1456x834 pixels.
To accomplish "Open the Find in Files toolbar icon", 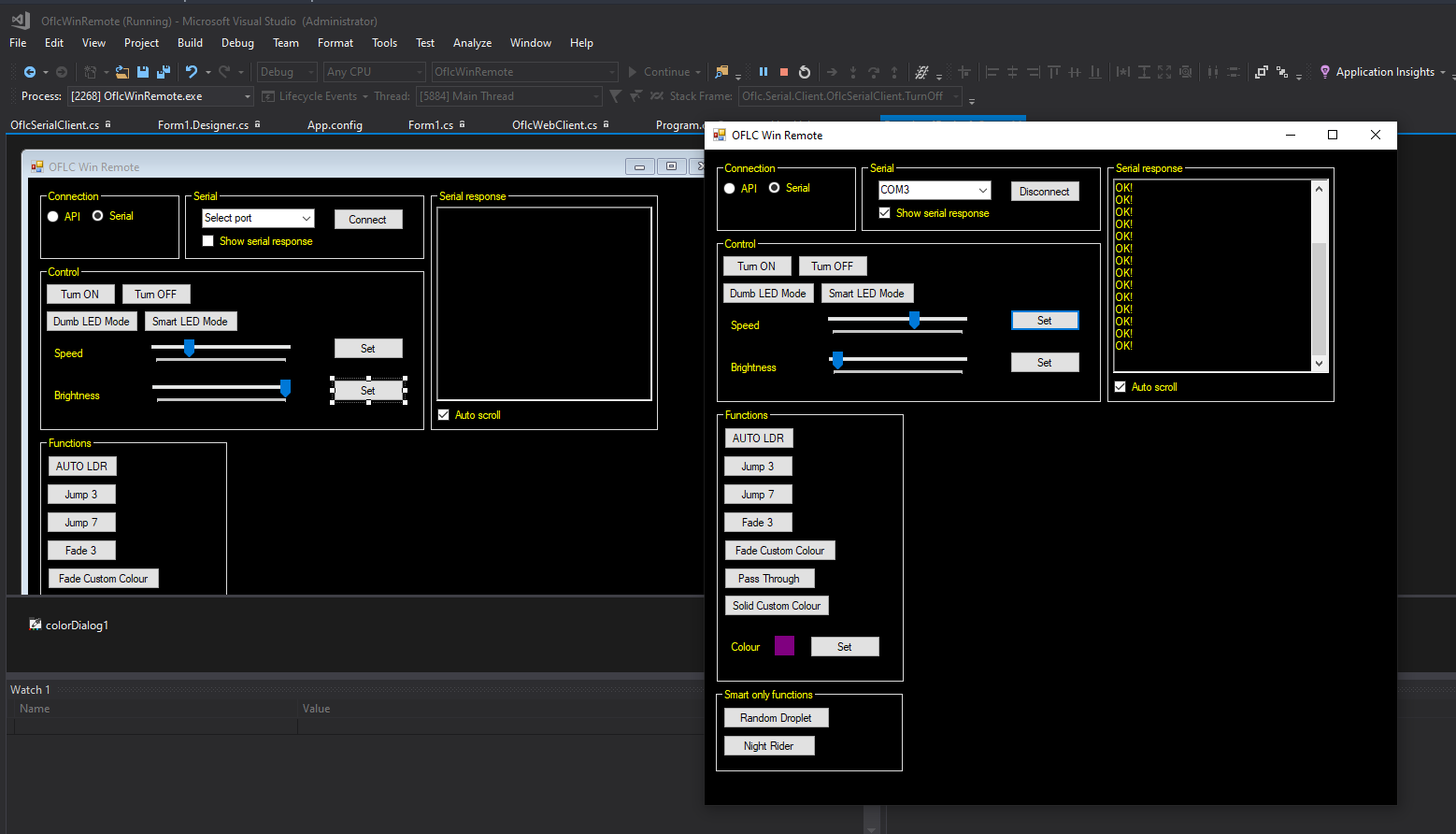I will pos(721,72).
